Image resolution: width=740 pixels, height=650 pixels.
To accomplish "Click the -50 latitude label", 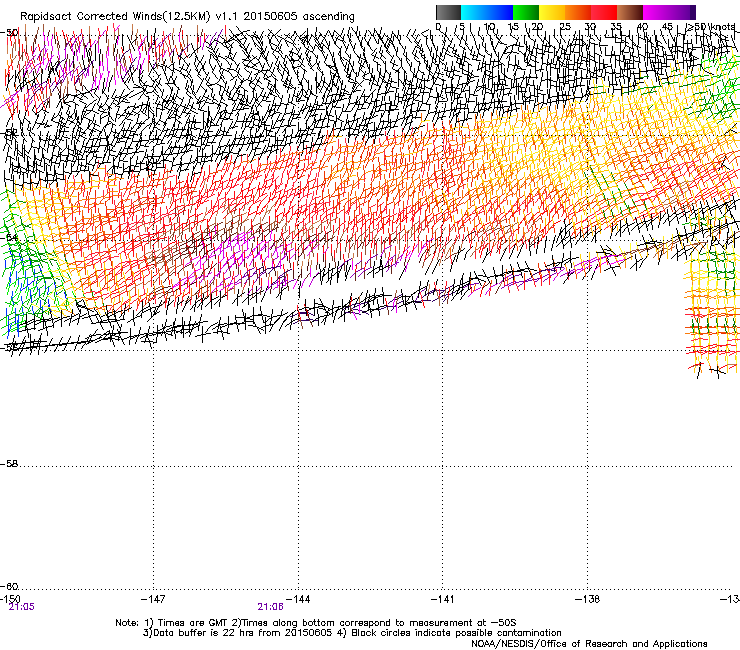I will point(9,33).
